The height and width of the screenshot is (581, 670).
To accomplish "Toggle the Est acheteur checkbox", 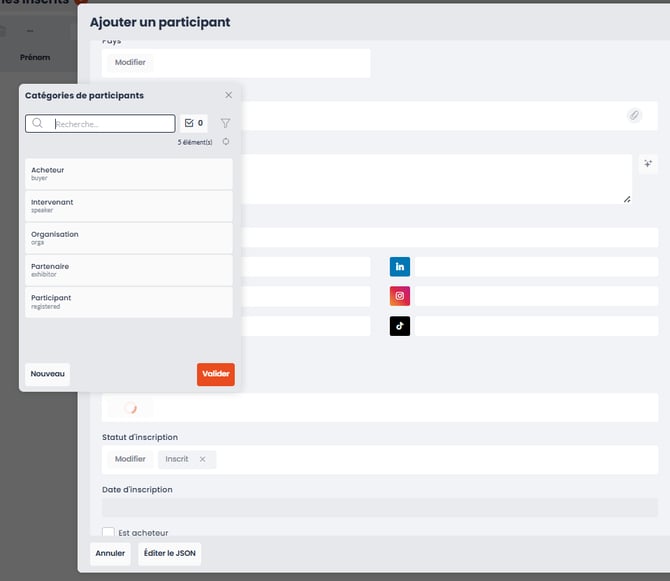I will tap(108, 533).
